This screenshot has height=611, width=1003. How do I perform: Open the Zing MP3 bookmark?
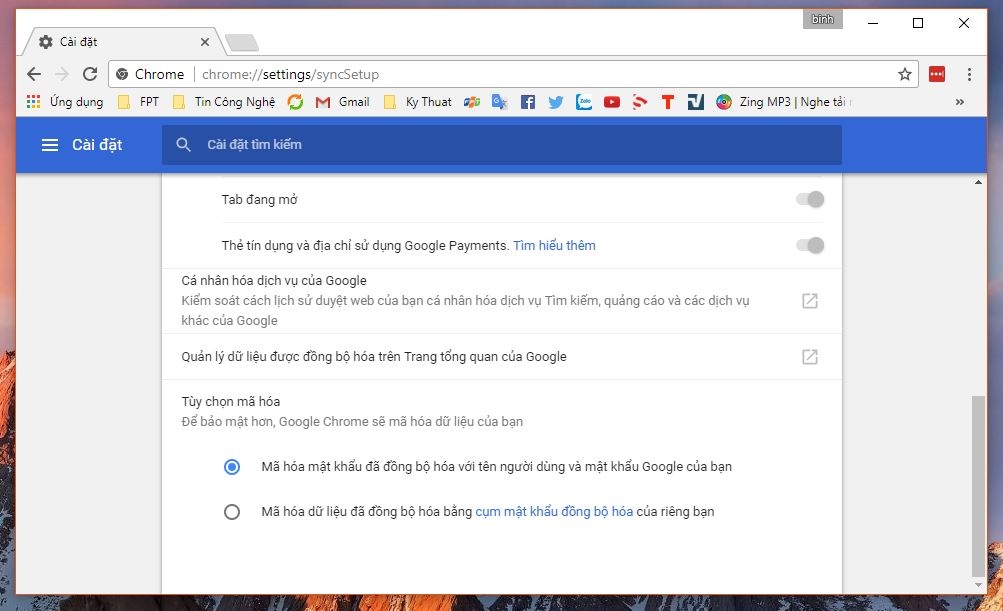pyautogui.click(x=784, y=102)
